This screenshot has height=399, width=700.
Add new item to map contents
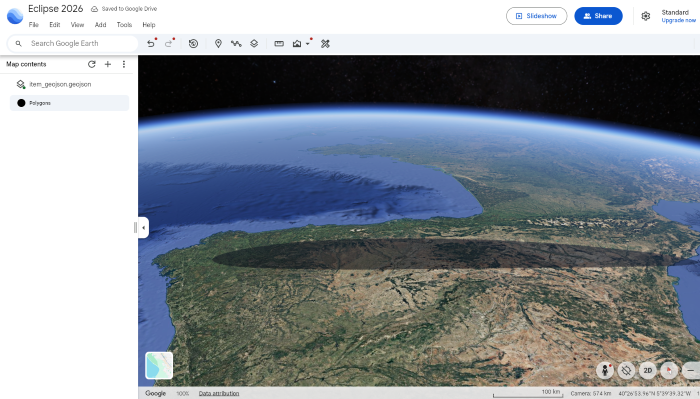[108, 64]
